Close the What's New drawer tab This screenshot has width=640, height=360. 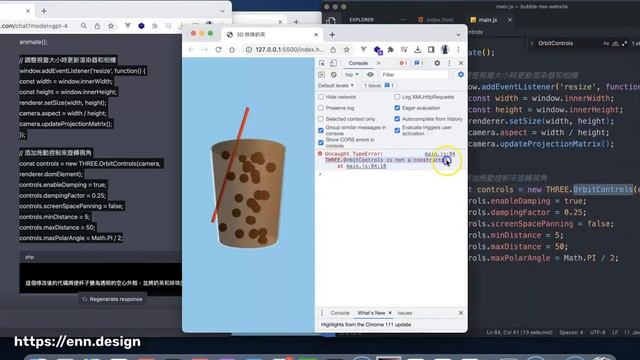390,313
